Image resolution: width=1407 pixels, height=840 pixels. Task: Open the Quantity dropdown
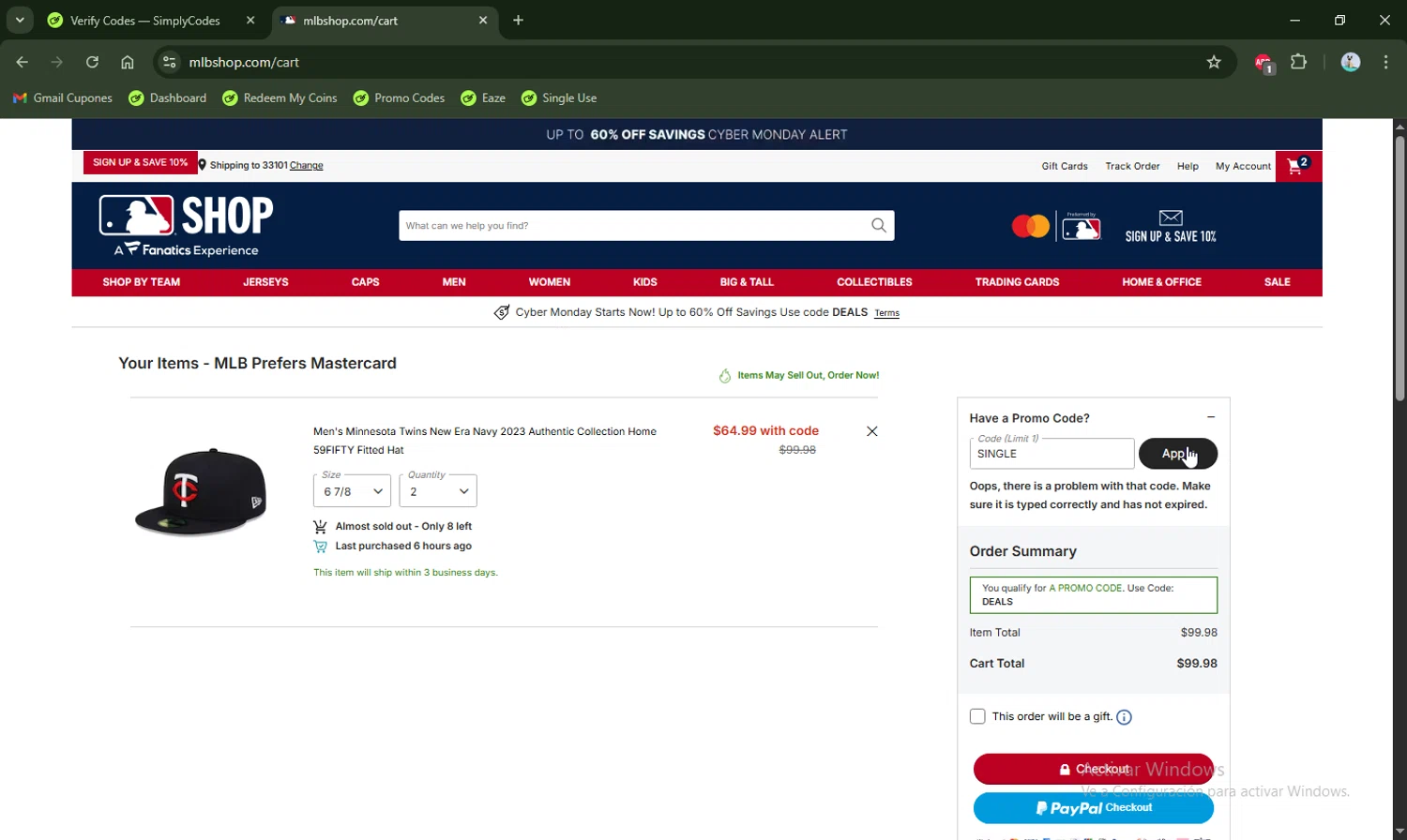pos(438,491)
